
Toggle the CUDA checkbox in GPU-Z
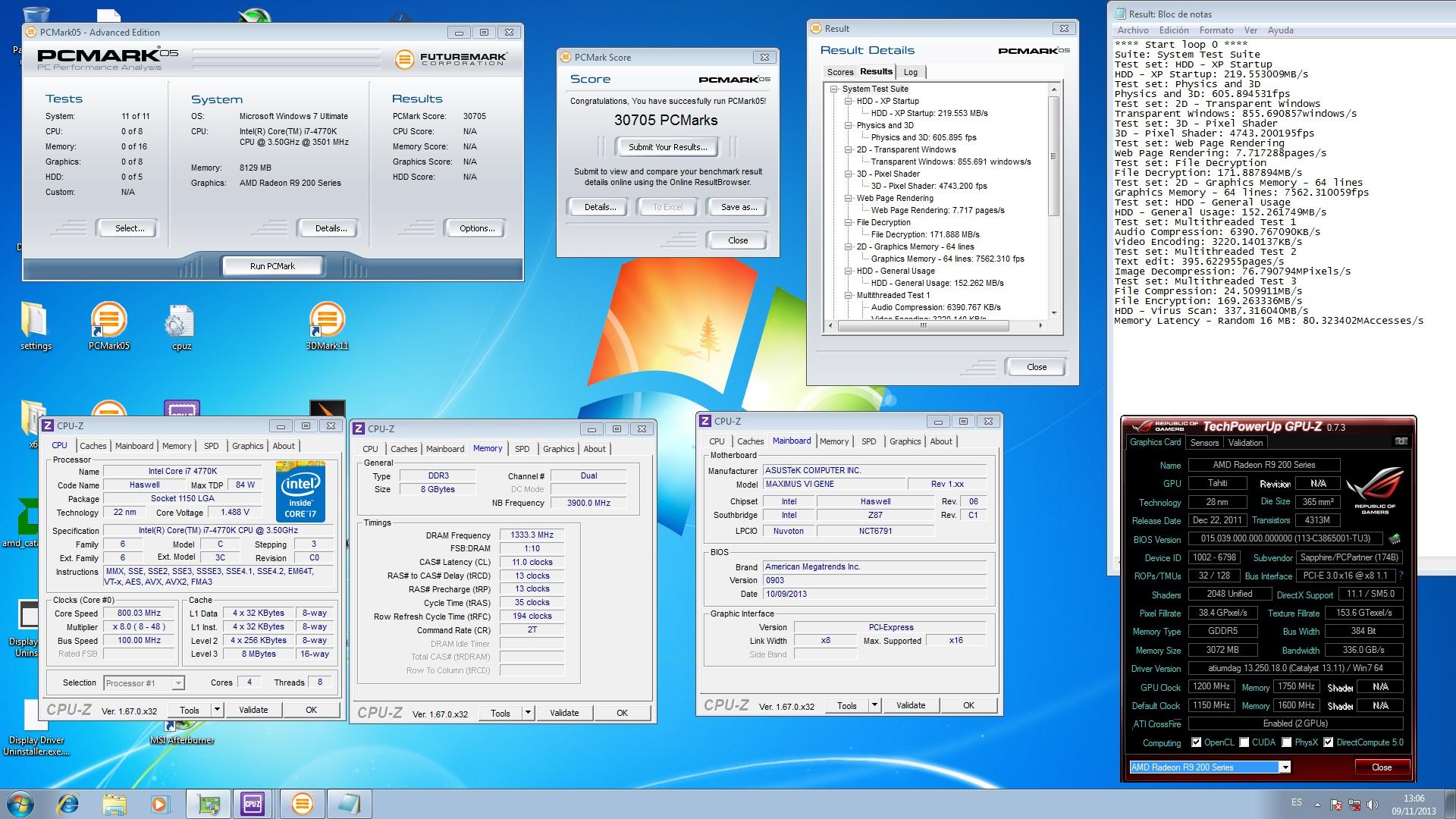tap(1244, 742)
